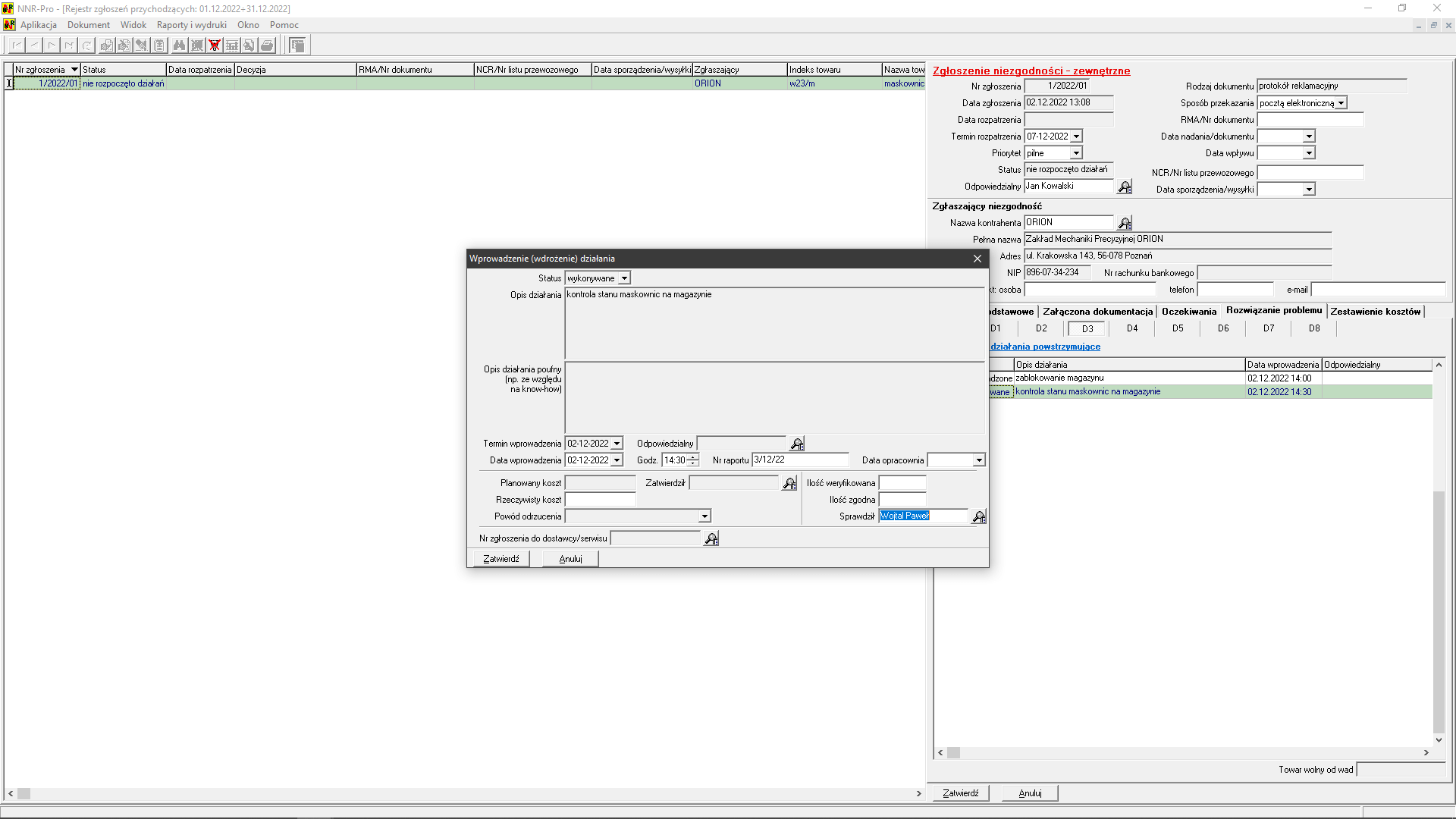Expand the Status dropdown showing wykonywane

pyautogui.click(x=624, y=279)
